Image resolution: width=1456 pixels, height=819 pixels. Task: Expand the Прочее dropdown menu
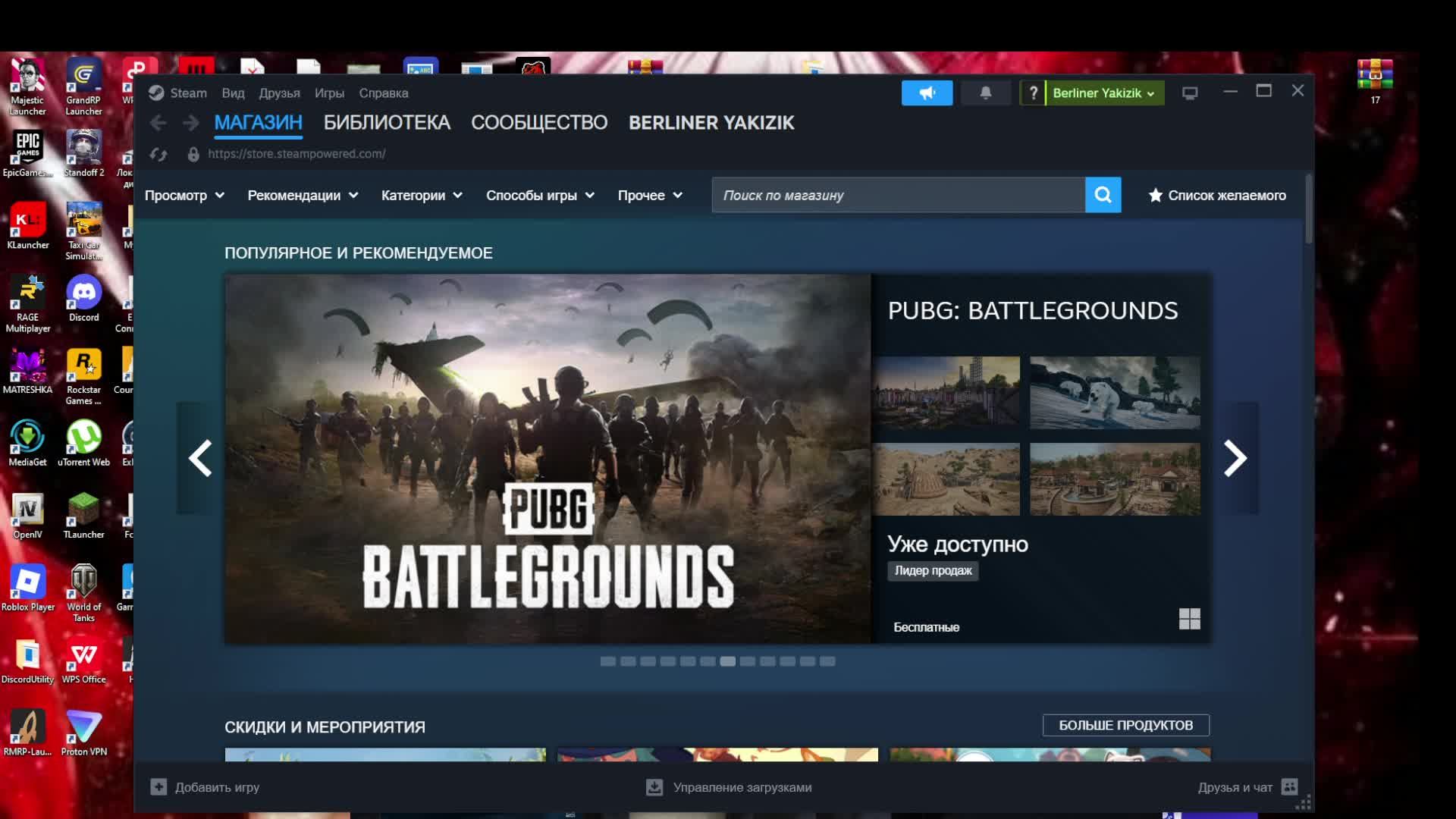[650, 195]
